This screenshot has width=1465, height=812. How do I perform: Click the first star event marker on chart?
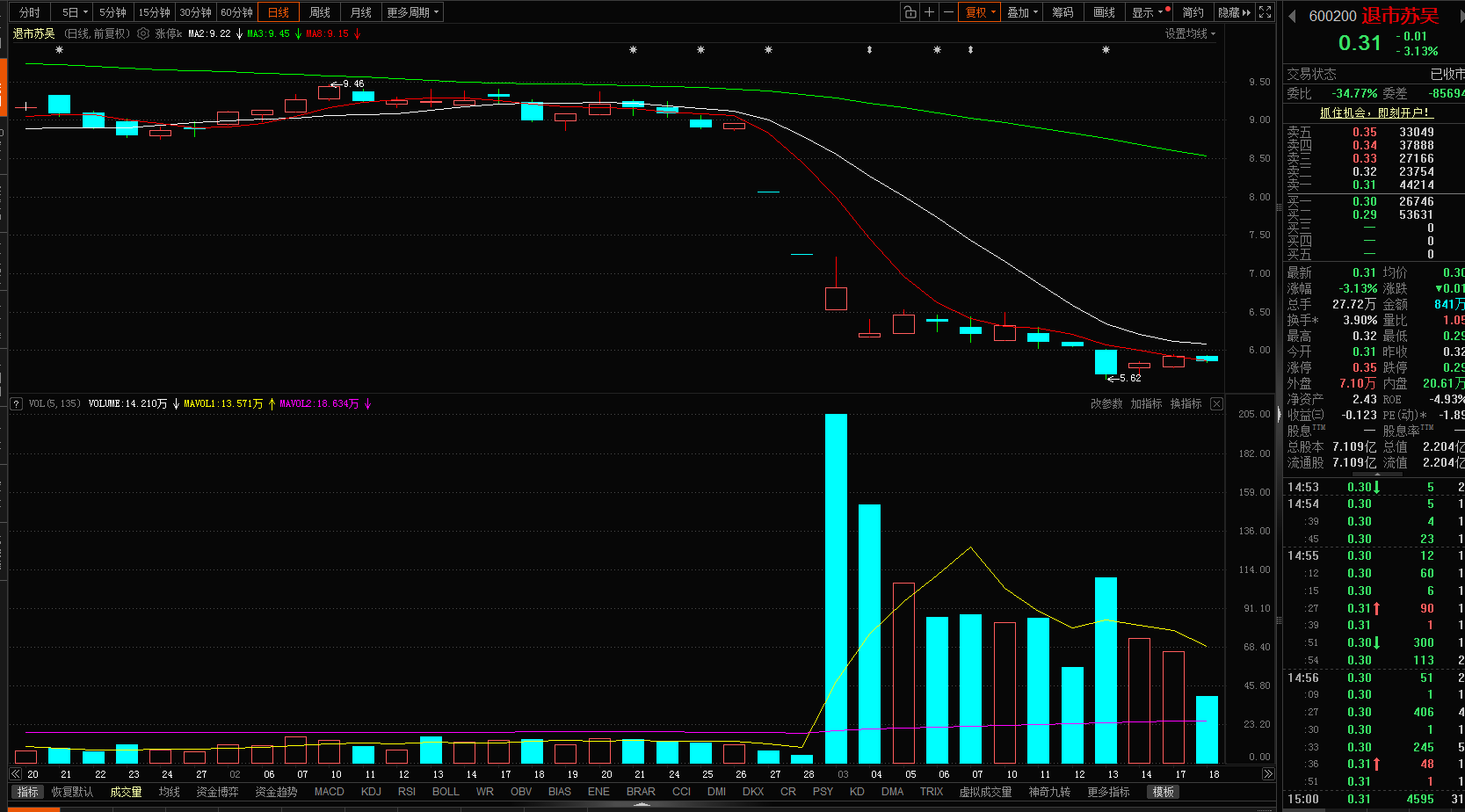coord(59,50)
